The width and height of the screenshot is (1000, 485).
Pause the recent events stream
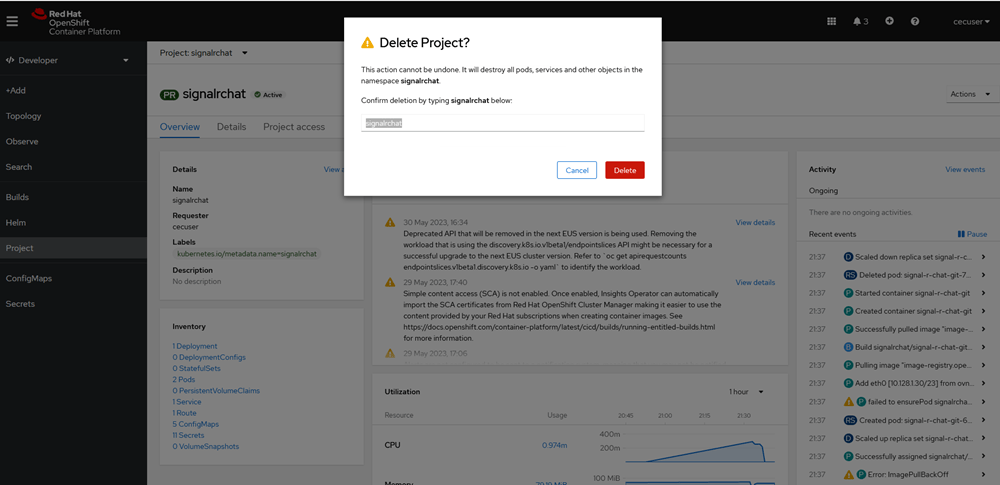[x=972, y=234]
